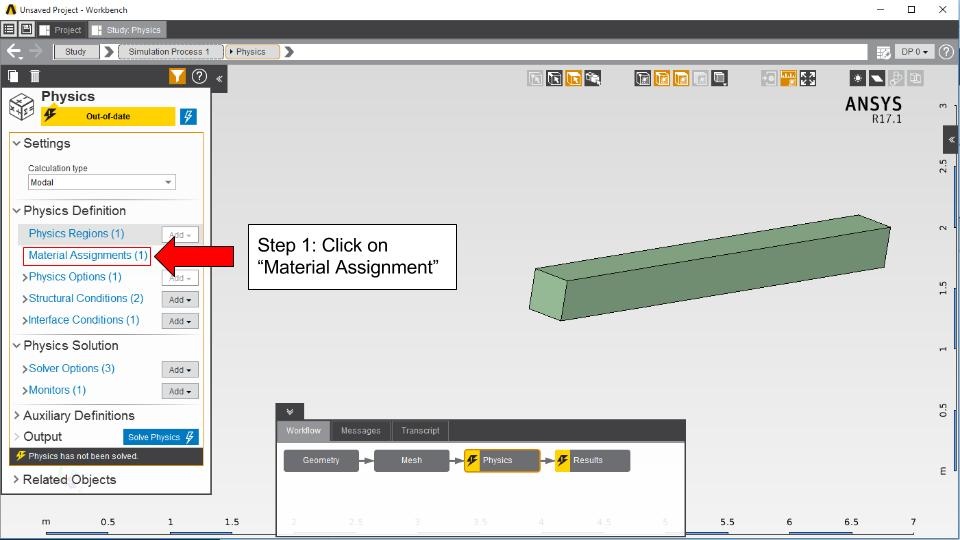The image size is (960, 540).
Task: Expand Auxiliary Definitions section
Action: point(17,415)
